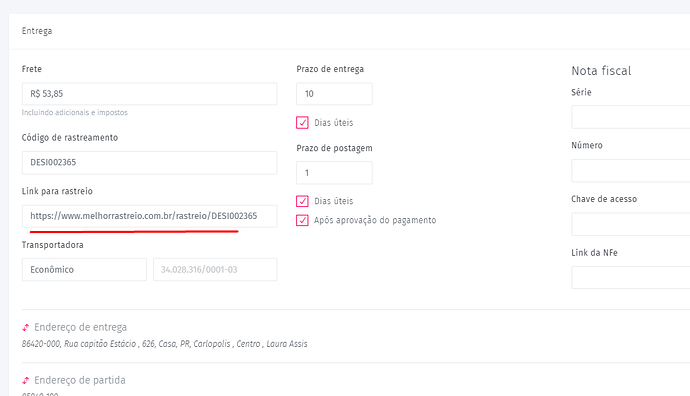This screenshot has height=396, width=690.
Task: Uncheck Dias úteis under Prazo de postagem
Action: (x=302, y=201)
